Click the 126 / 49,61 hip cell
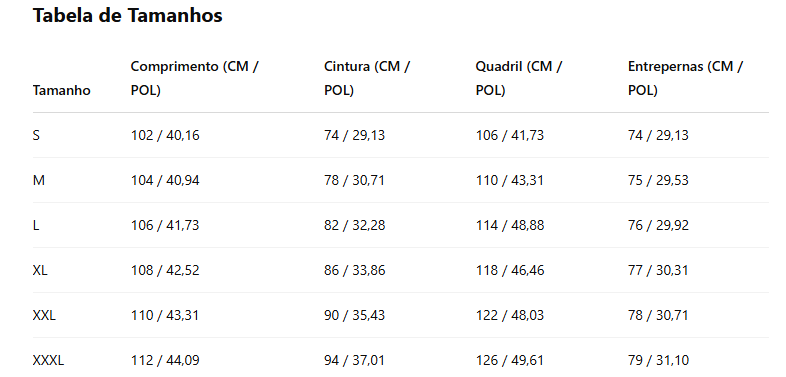 click(x=510, y=360)
